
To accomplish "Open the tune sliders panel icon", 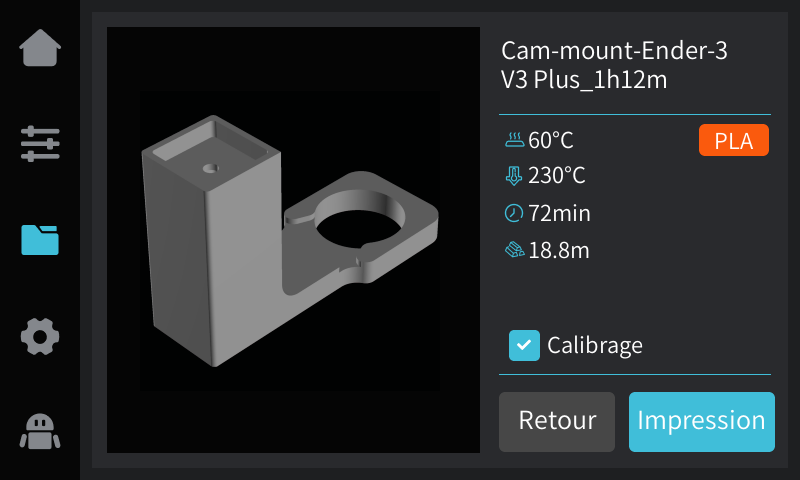I will (x=40, y=143).
